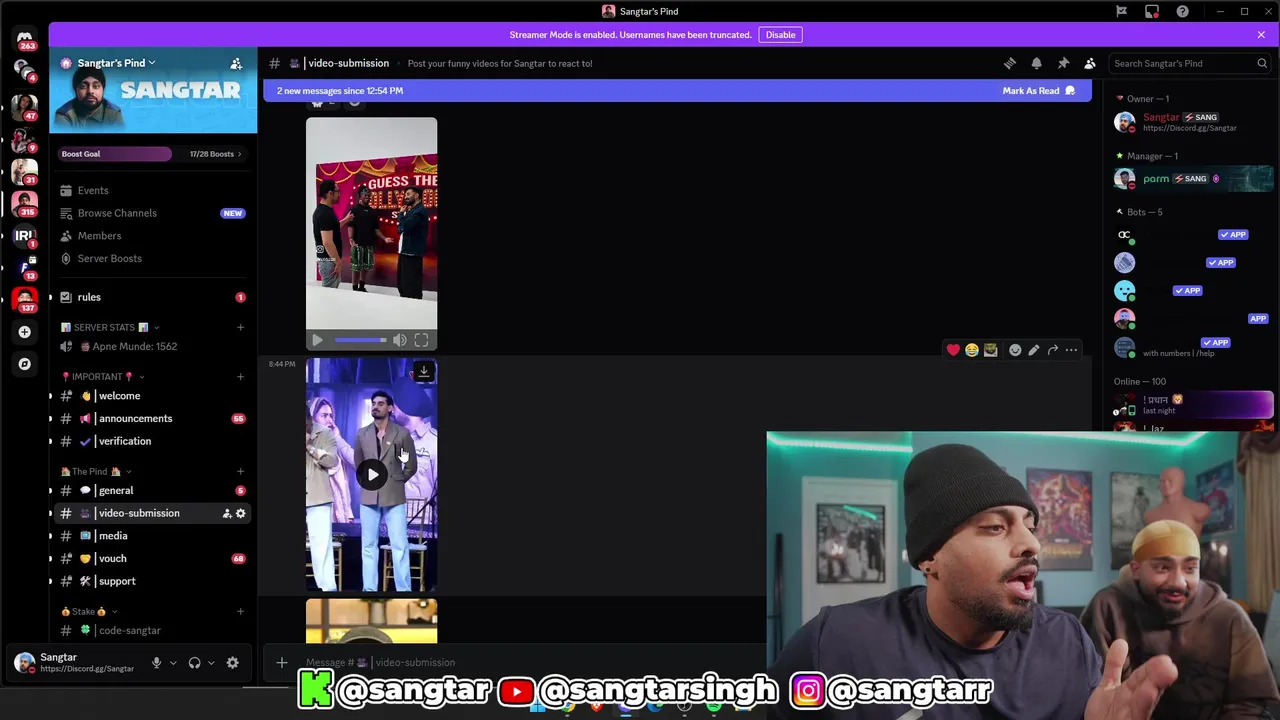Mute microphone in user panel
Viewport: 1280px width, 720px height.
pos(156,662)
